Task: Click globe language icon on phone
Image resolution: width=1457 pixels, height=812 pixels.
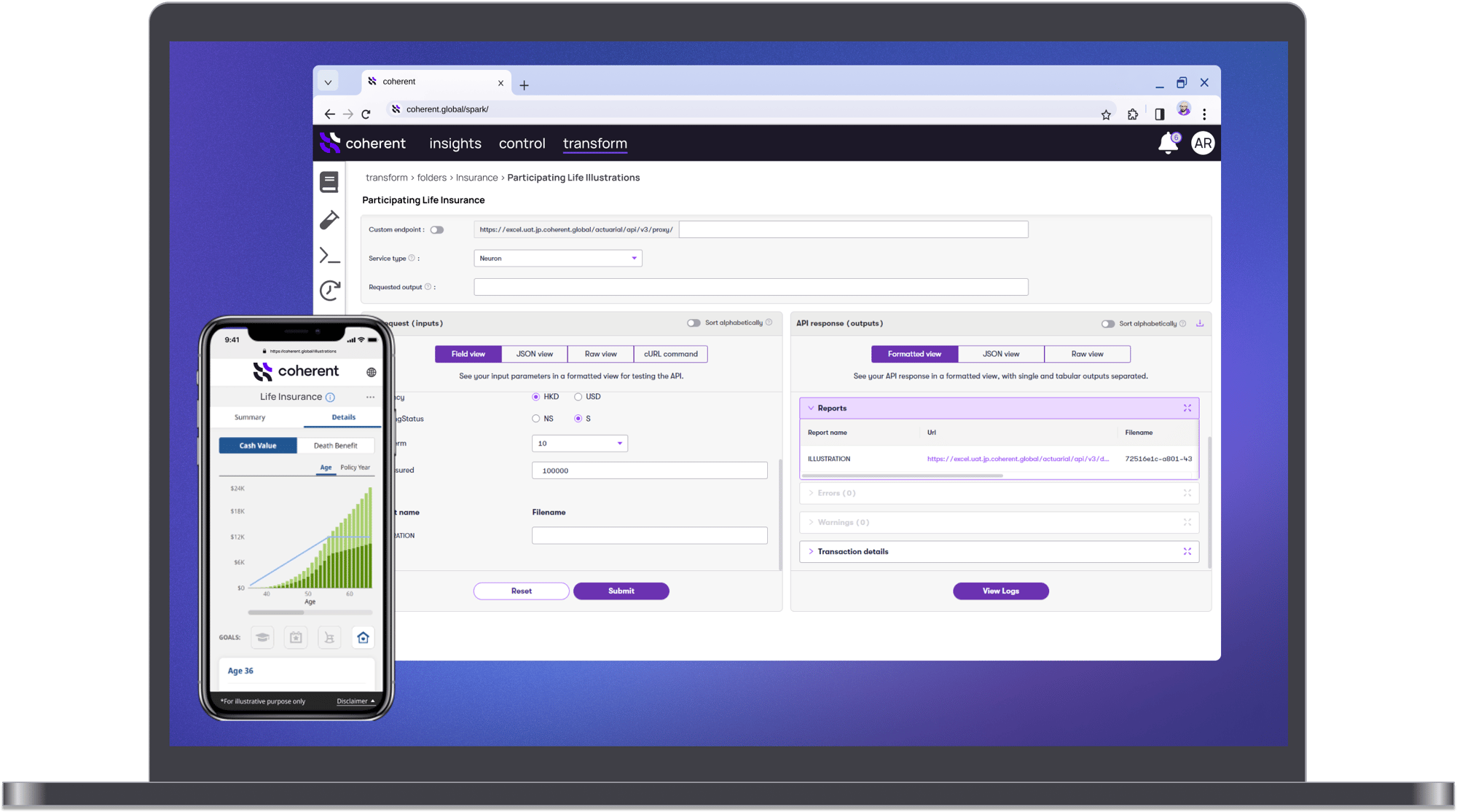Action: click(x=372, y=372)
